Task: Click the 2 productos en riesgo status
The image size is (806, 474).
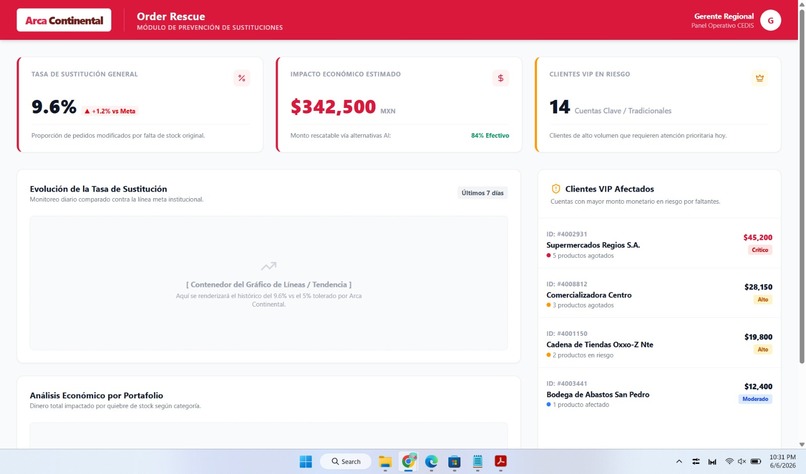Action: pos(580,355)
